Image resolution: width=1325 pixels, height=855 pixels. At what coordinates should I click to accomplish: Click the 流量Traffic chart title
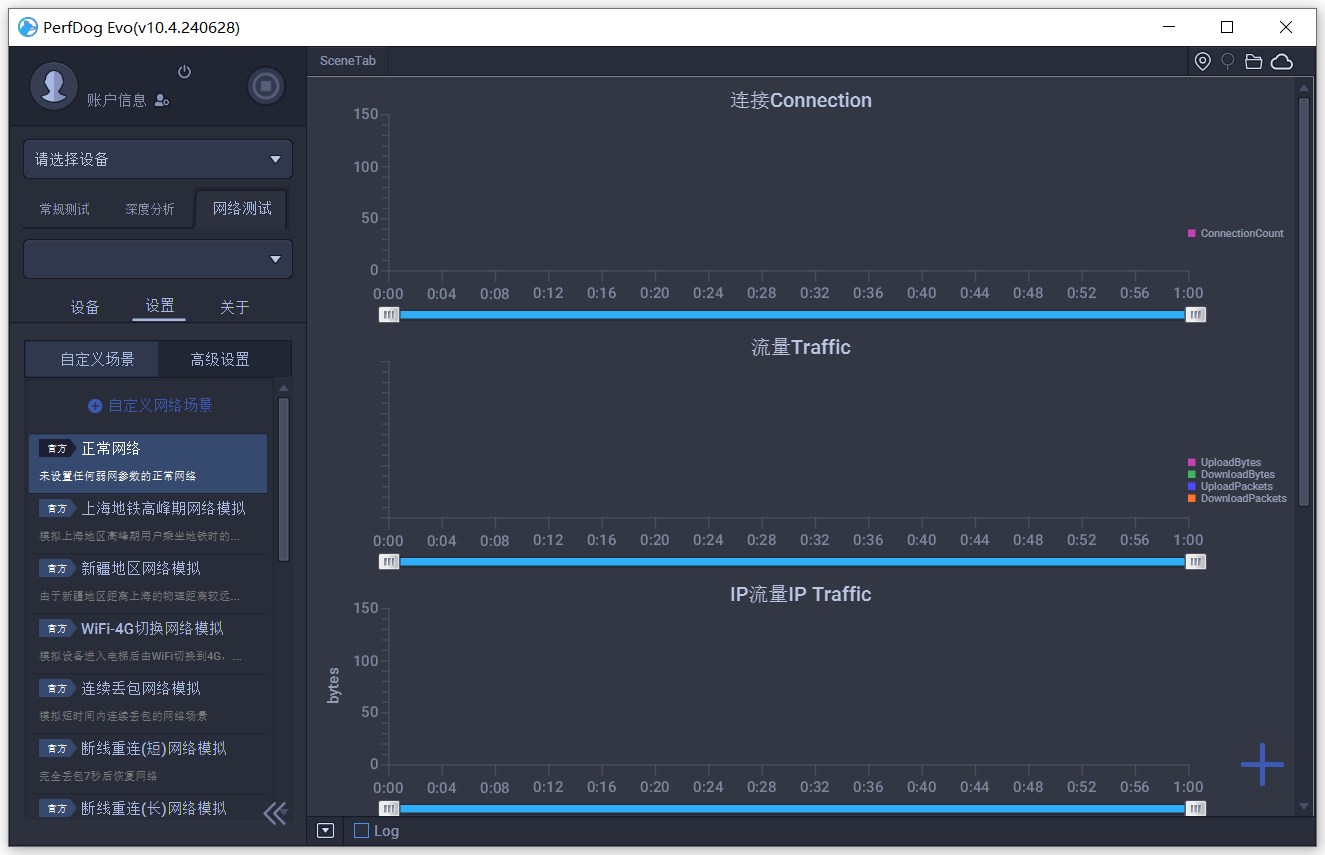tap(801, 347)
